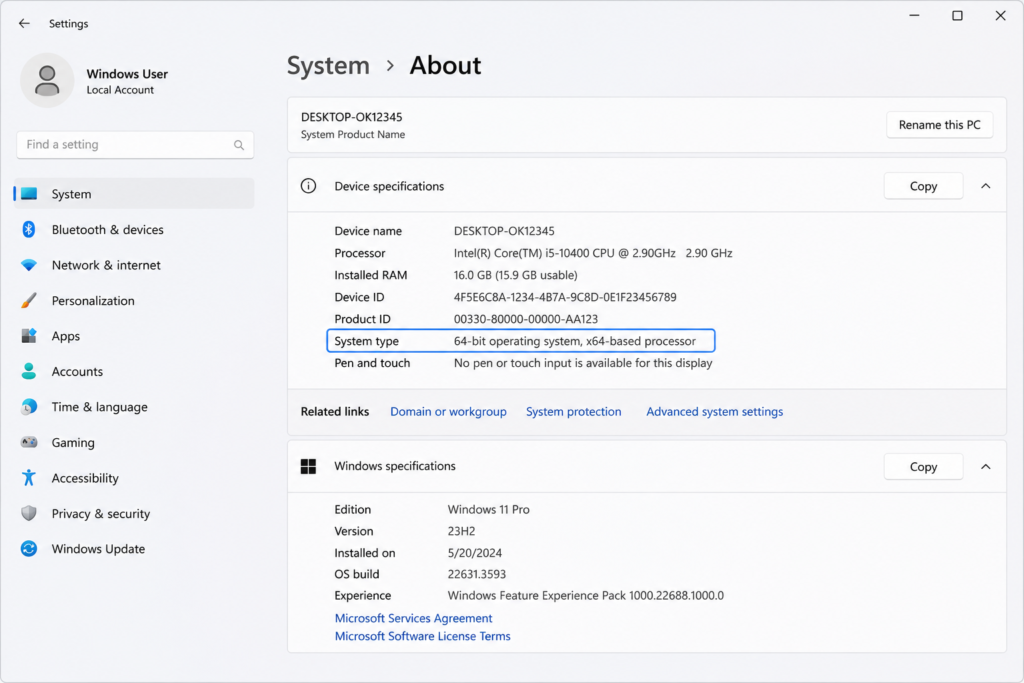
Task: Click Rename this PC button
Action: click(x=939, y=125)
